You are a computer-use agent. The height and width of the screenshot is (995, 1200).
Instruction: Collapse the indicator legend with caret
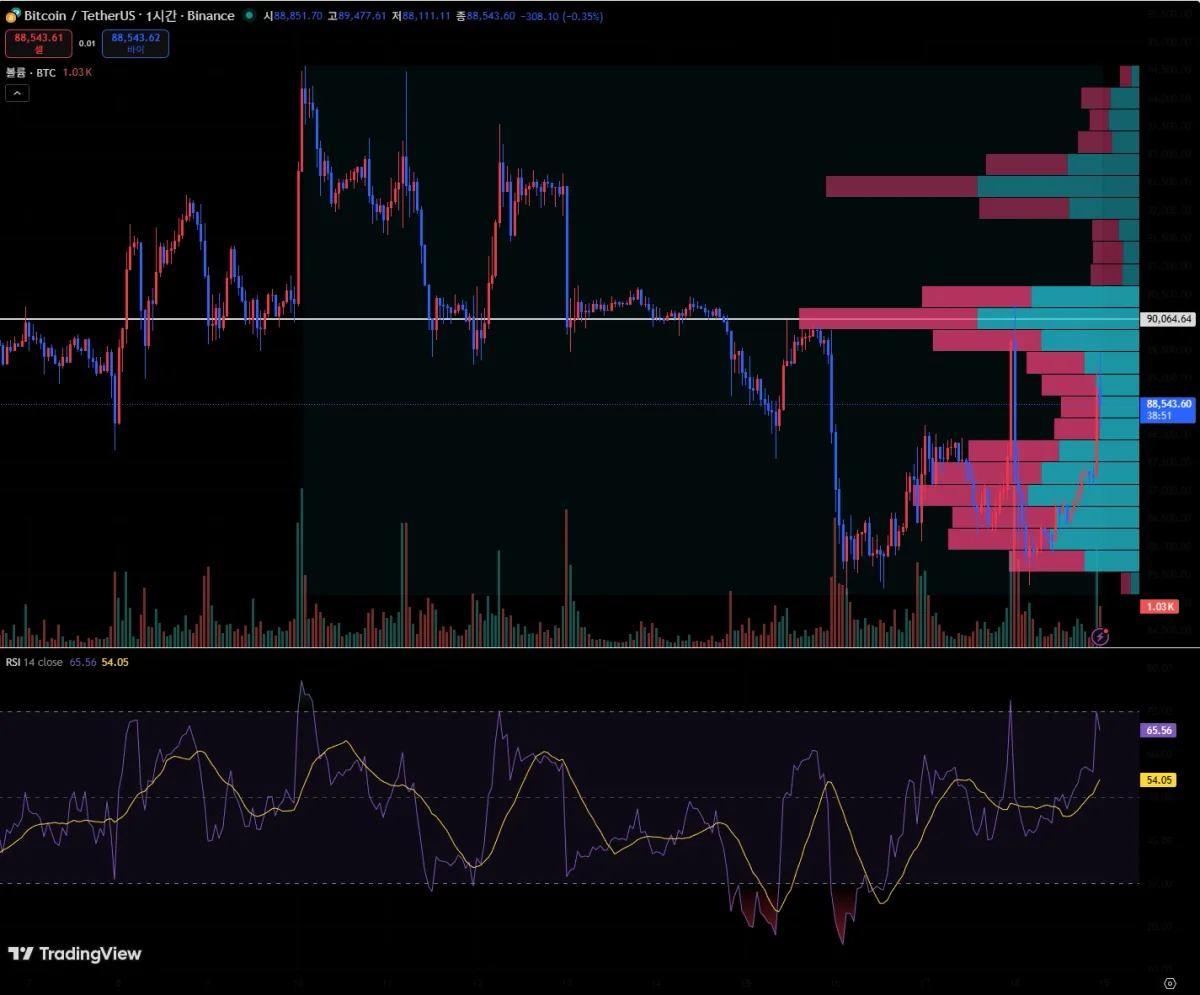[17, 93]
